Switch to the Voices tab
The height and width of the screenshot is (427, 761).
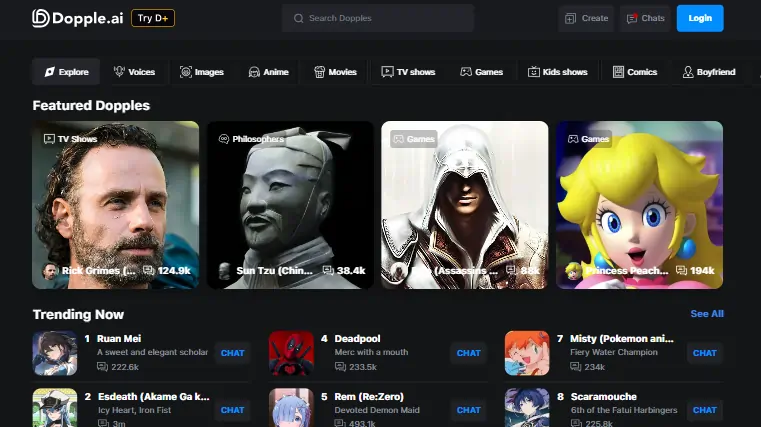tap(134, 72)
